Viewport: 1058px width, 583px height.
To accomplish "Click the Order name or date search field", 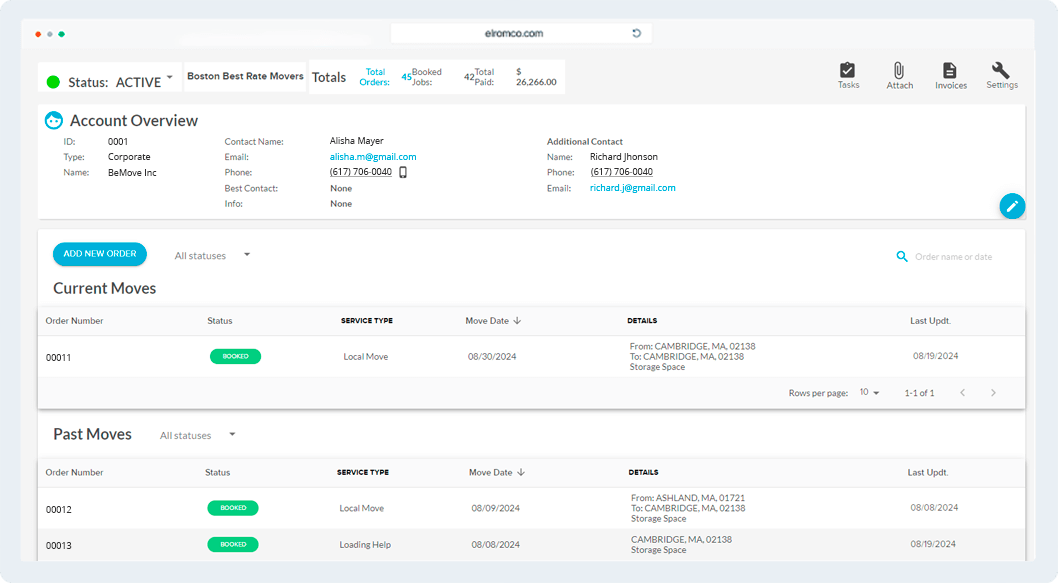I will [x=953, y=256].
